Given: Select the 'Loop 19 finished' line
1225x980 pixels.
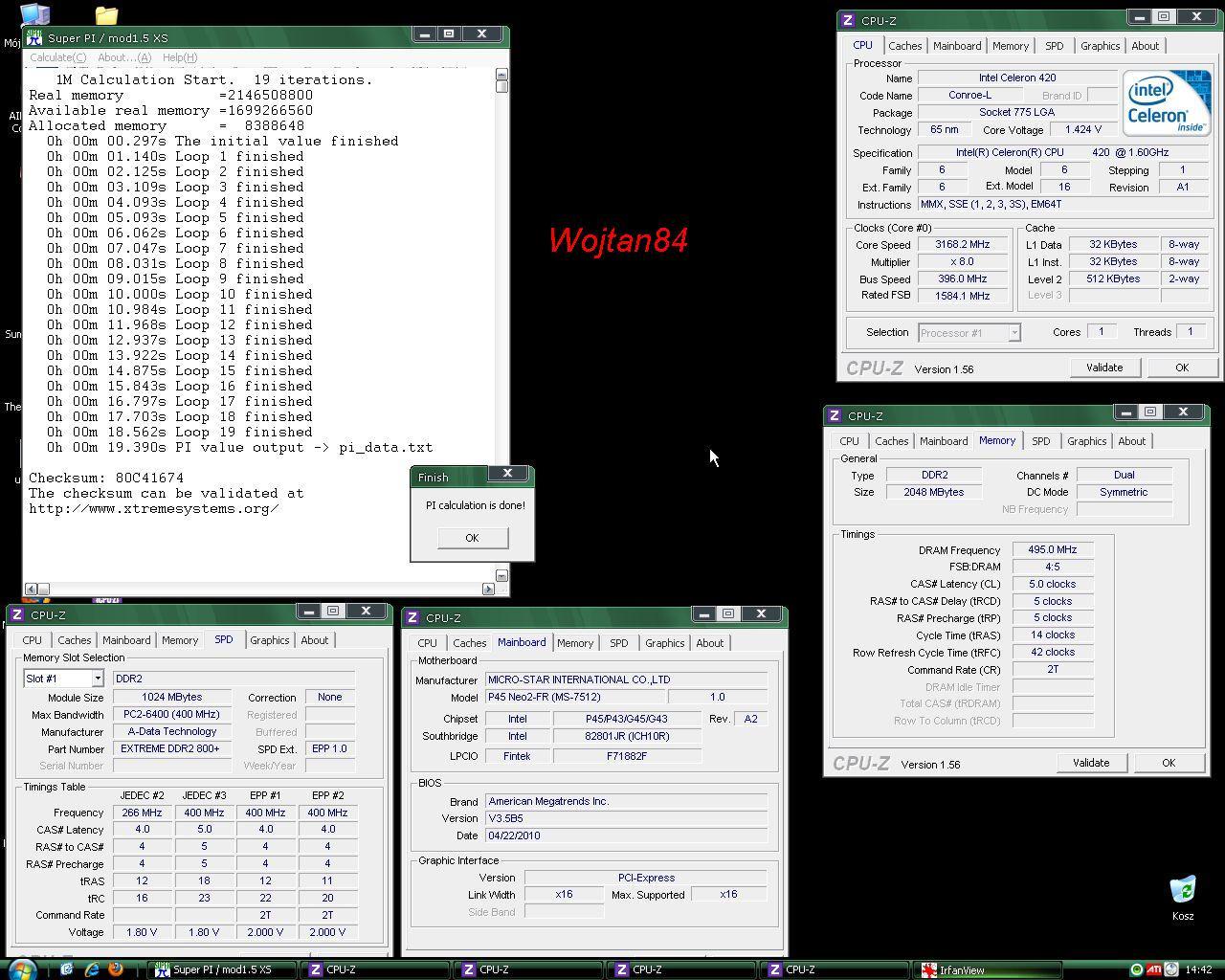Looking at the screenshot, I should pyautogui.click(x=180, y=432).
